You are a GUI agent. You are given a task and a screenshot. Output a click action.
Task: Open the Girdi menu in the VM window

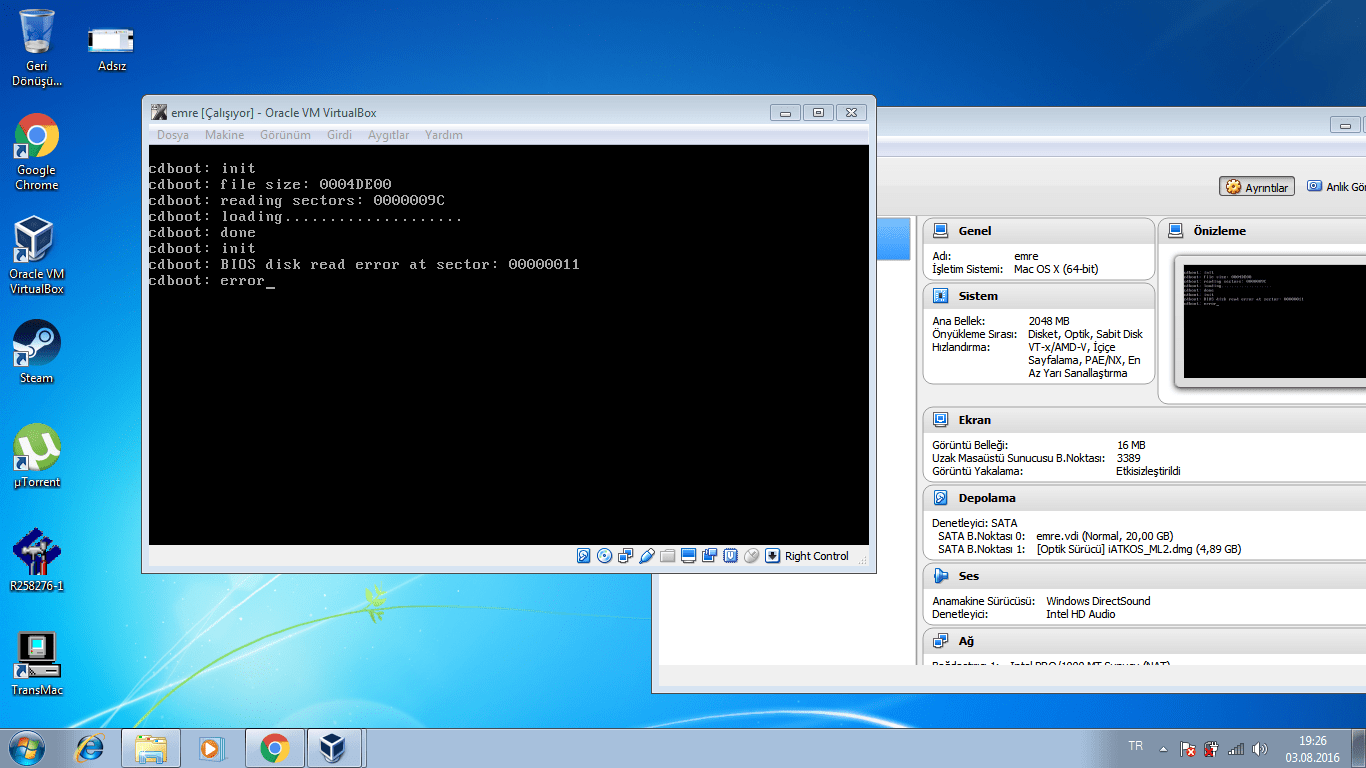(x=339, y=135)
